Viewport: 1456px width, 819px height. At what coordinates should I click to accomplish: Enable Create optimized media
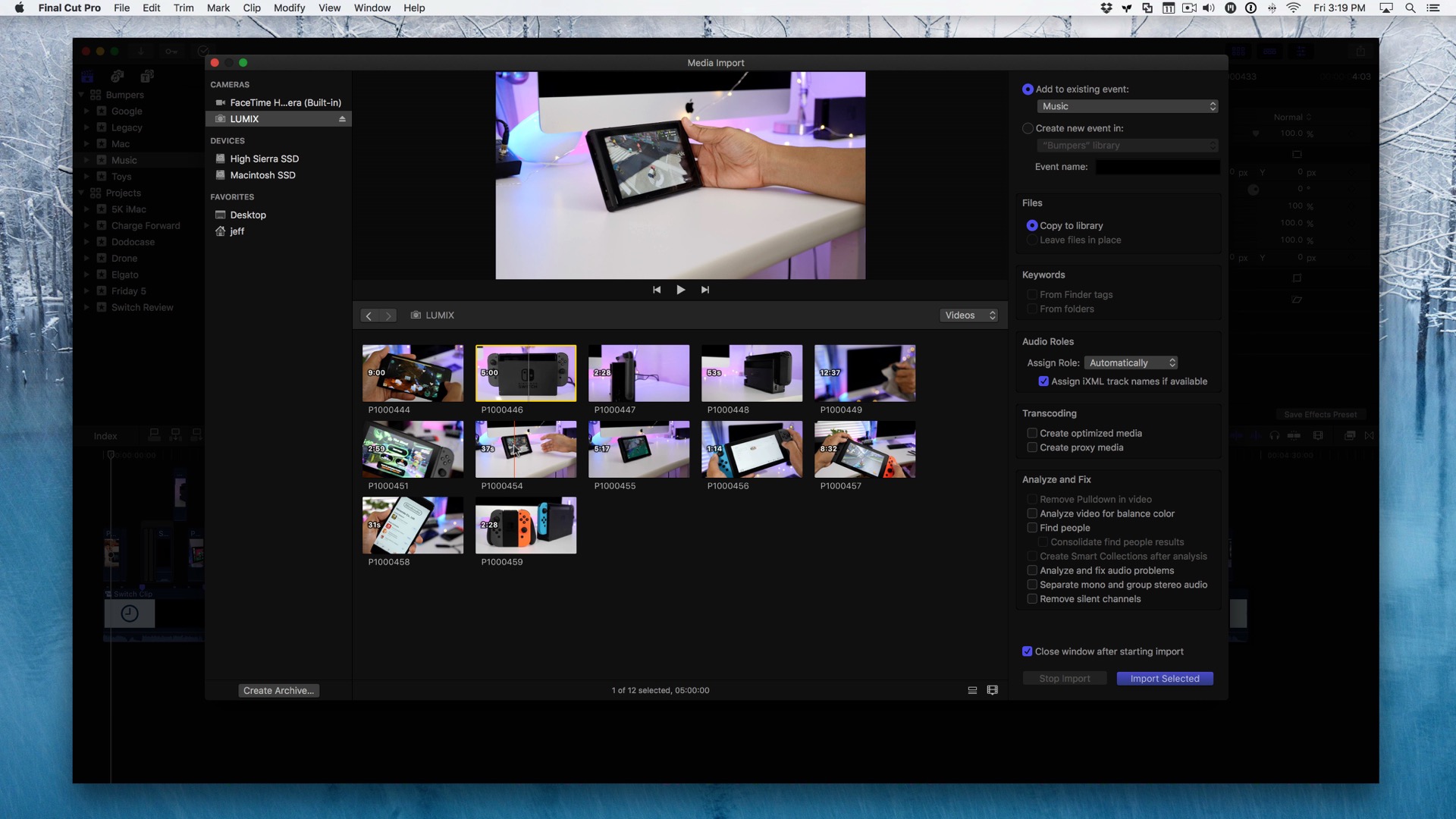[1032, 433]
